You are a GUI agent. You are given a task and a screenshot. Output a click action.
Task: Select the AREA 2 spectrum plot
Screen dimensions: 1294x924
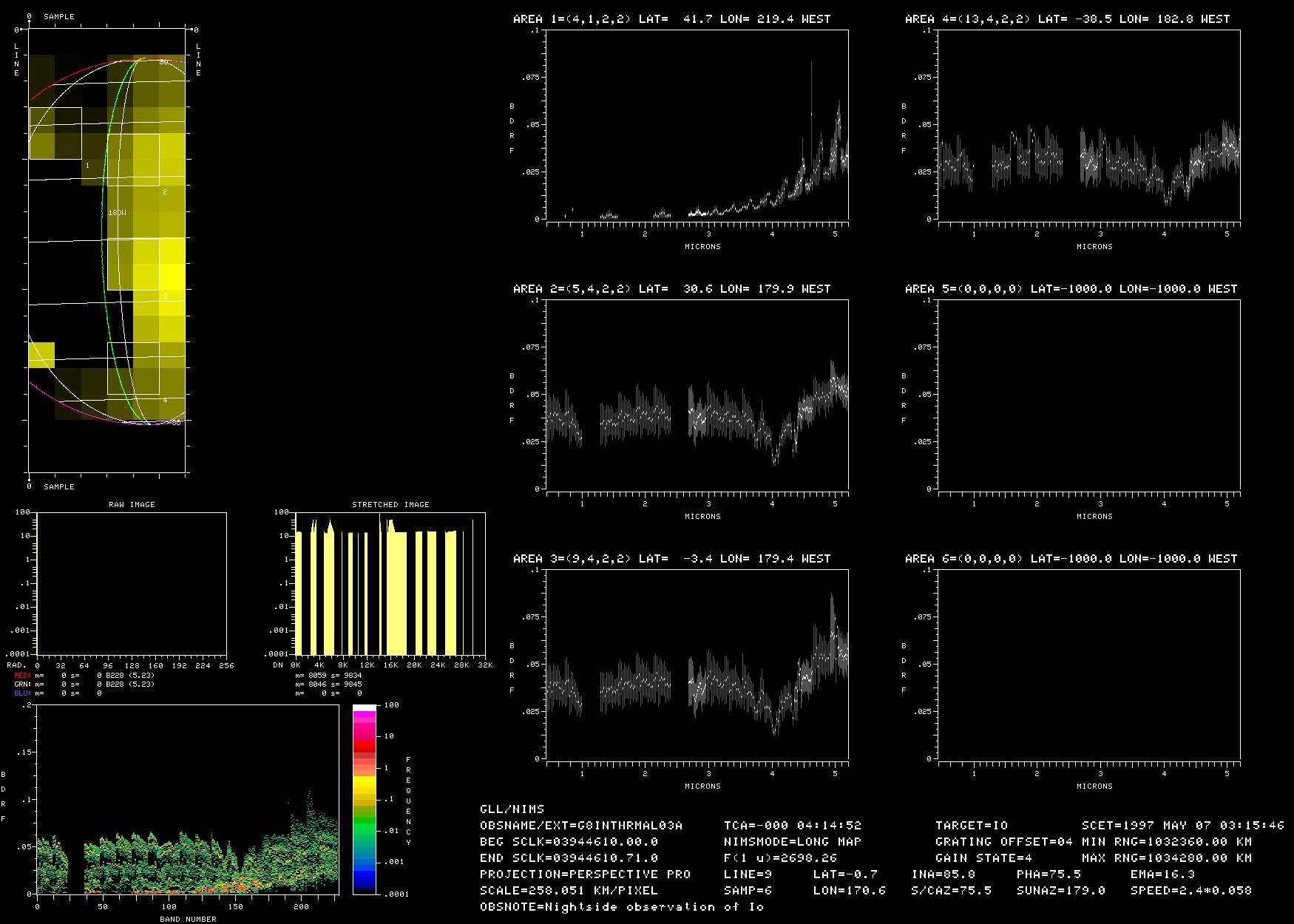point(697,395)
